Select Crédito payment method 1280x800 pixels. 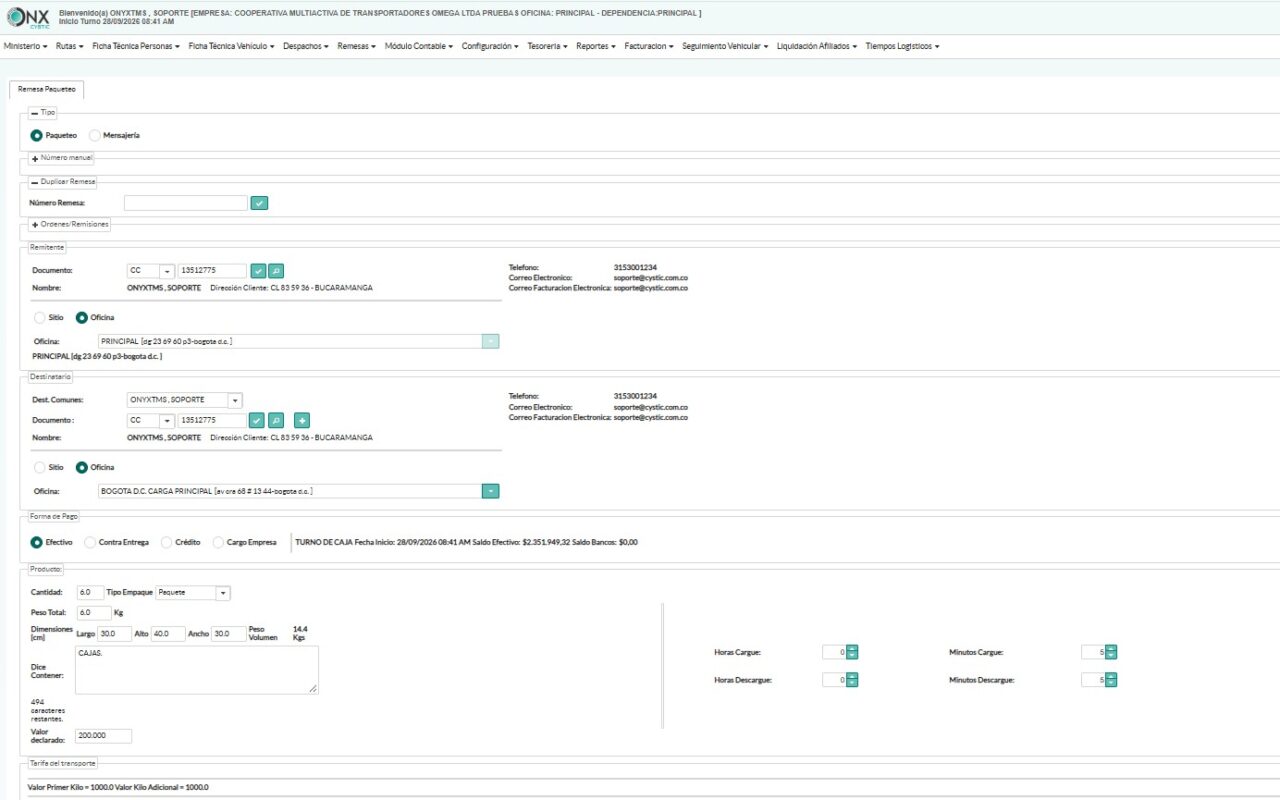(x=167, y=542)
